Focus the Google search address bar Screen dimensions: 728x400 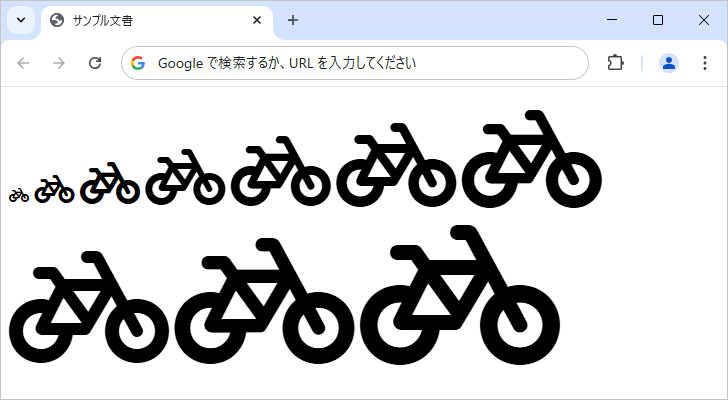(x=360, y=63)
